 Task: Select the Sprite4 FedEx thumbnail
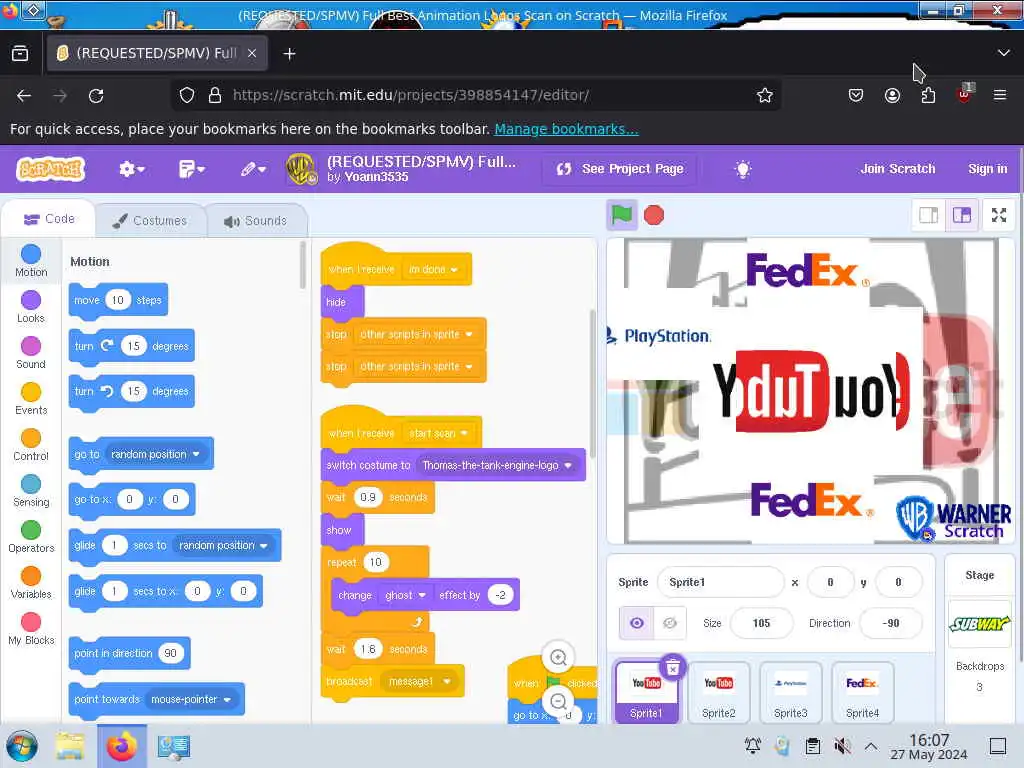(x=862, y=692)
